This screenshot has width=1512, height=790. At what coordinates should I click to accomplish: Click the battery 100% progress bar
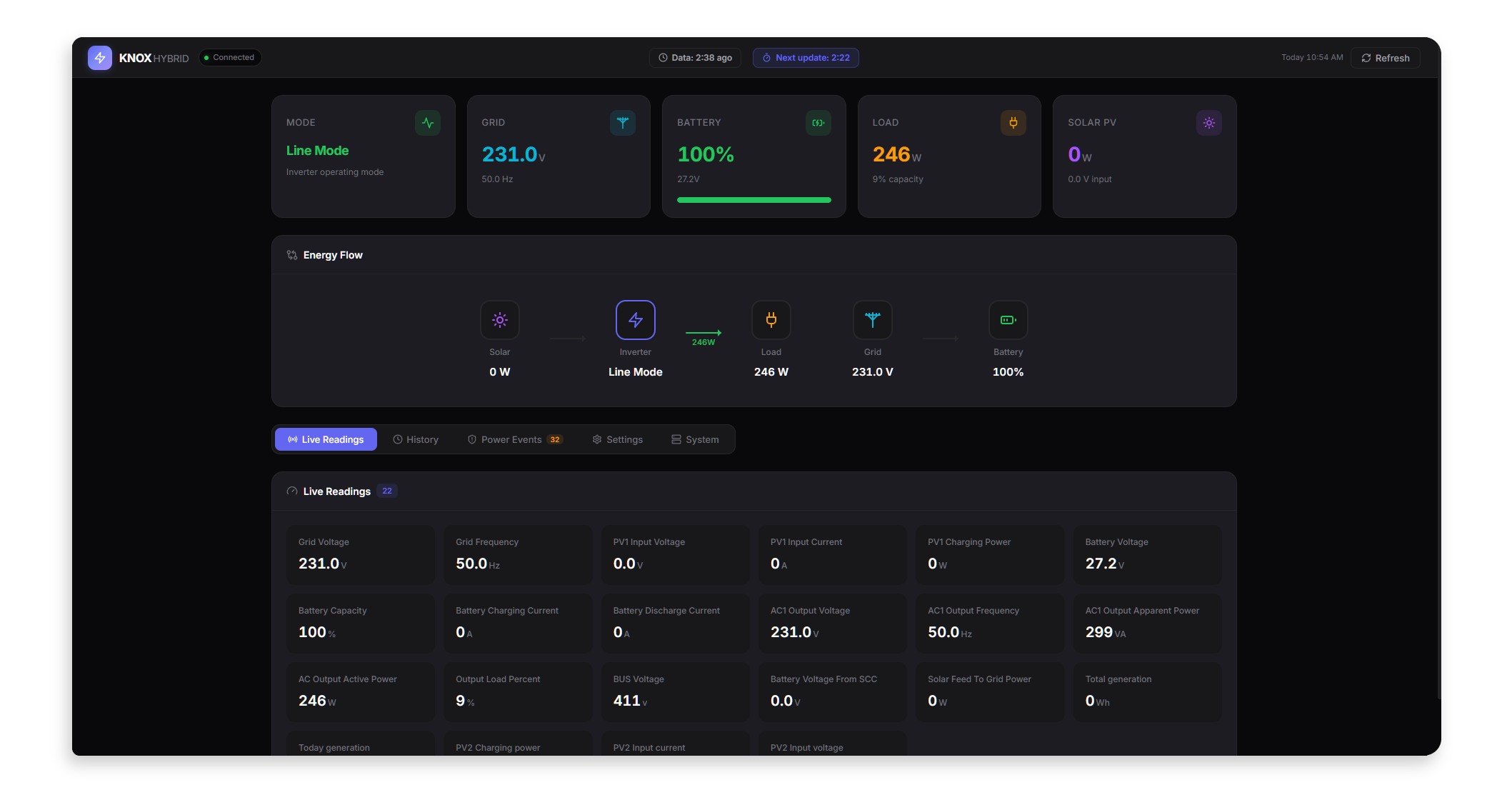[754, 200]
